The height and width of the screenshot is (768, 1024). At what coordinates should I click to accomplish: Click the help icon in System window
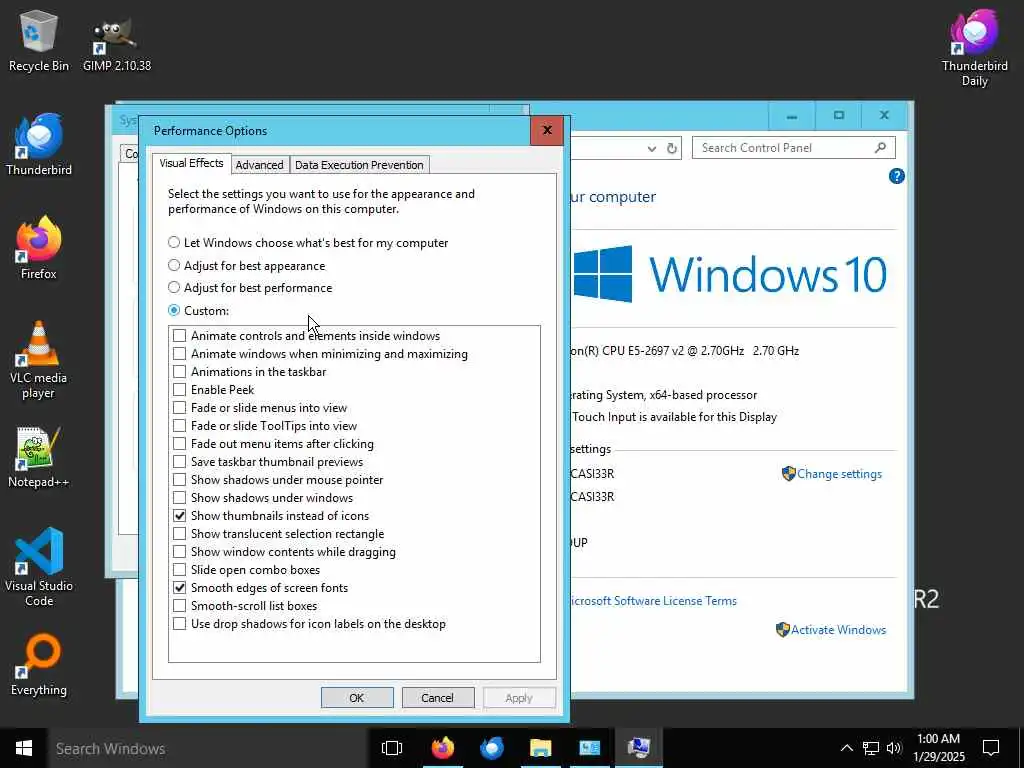coord(897,176)
